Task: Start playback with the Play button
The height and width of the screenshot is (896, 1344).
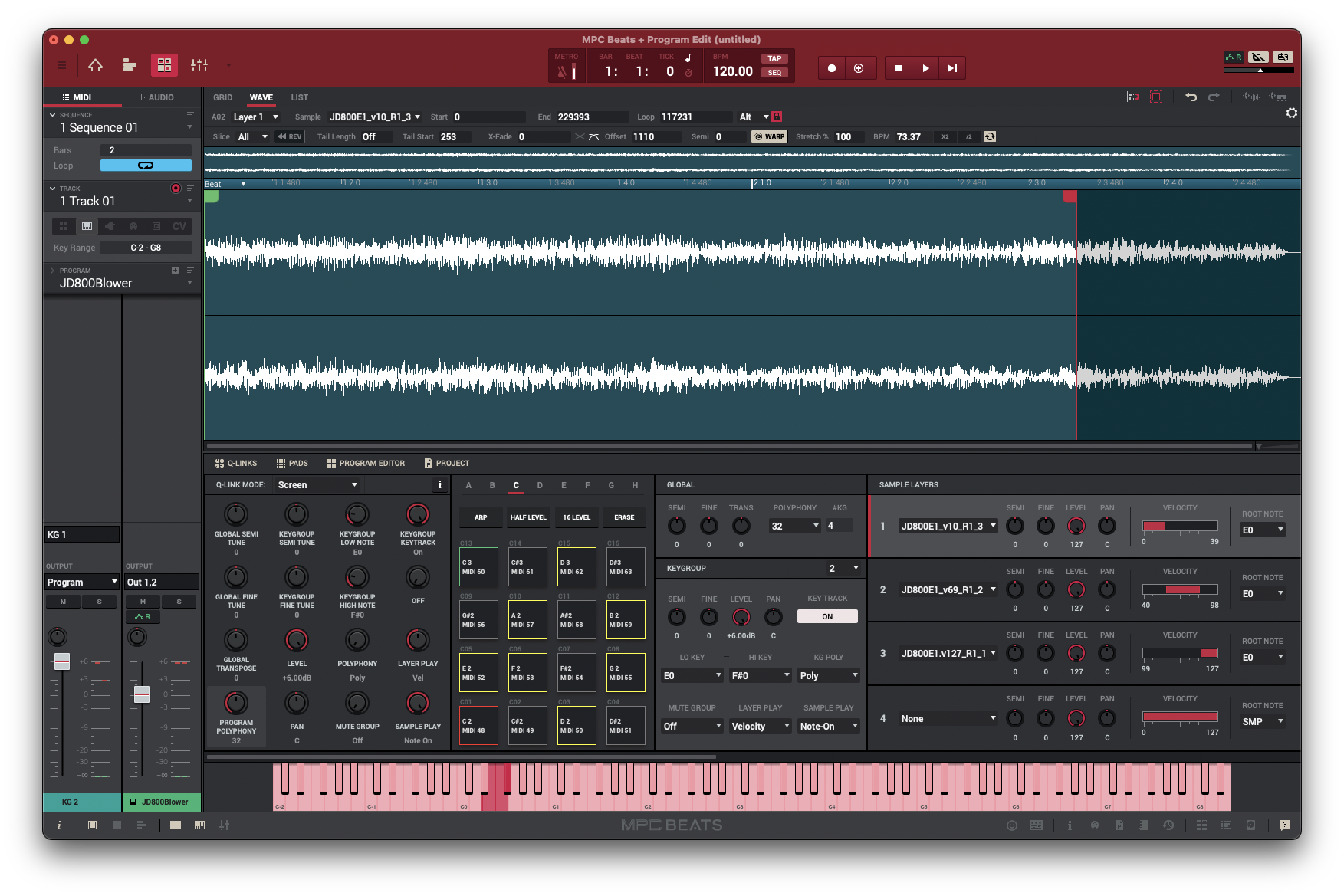Action: pyautogui.click(x=925, y=68)
